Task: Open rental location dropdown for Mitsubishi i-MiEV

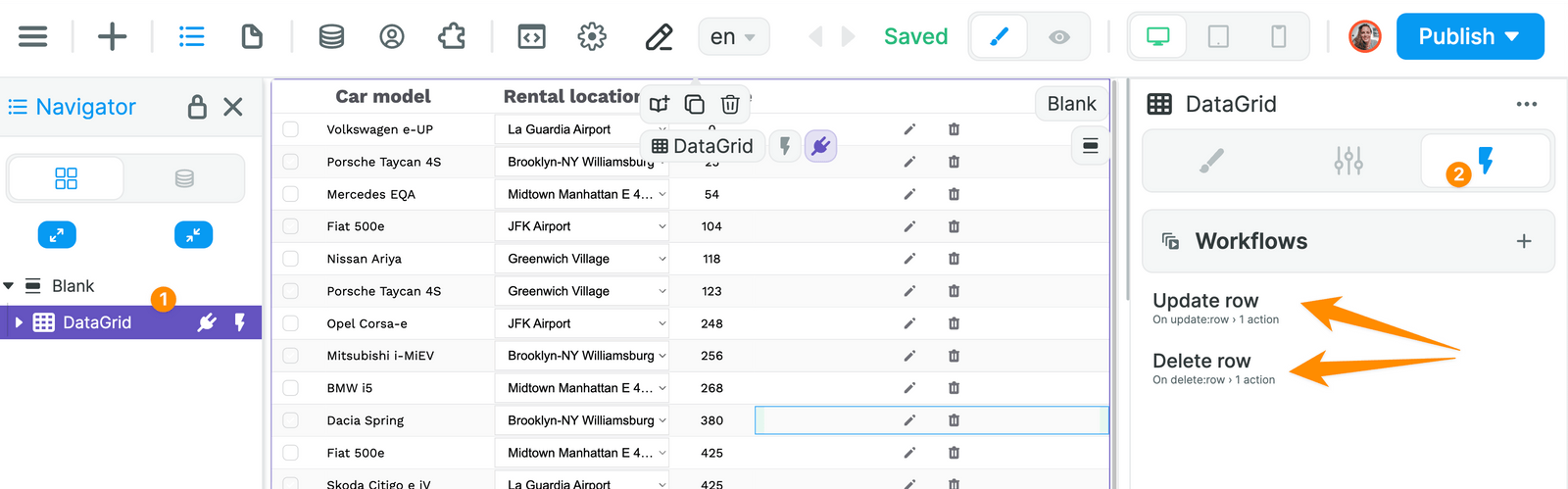Action: pyautogui.click(x=582, y=356)
